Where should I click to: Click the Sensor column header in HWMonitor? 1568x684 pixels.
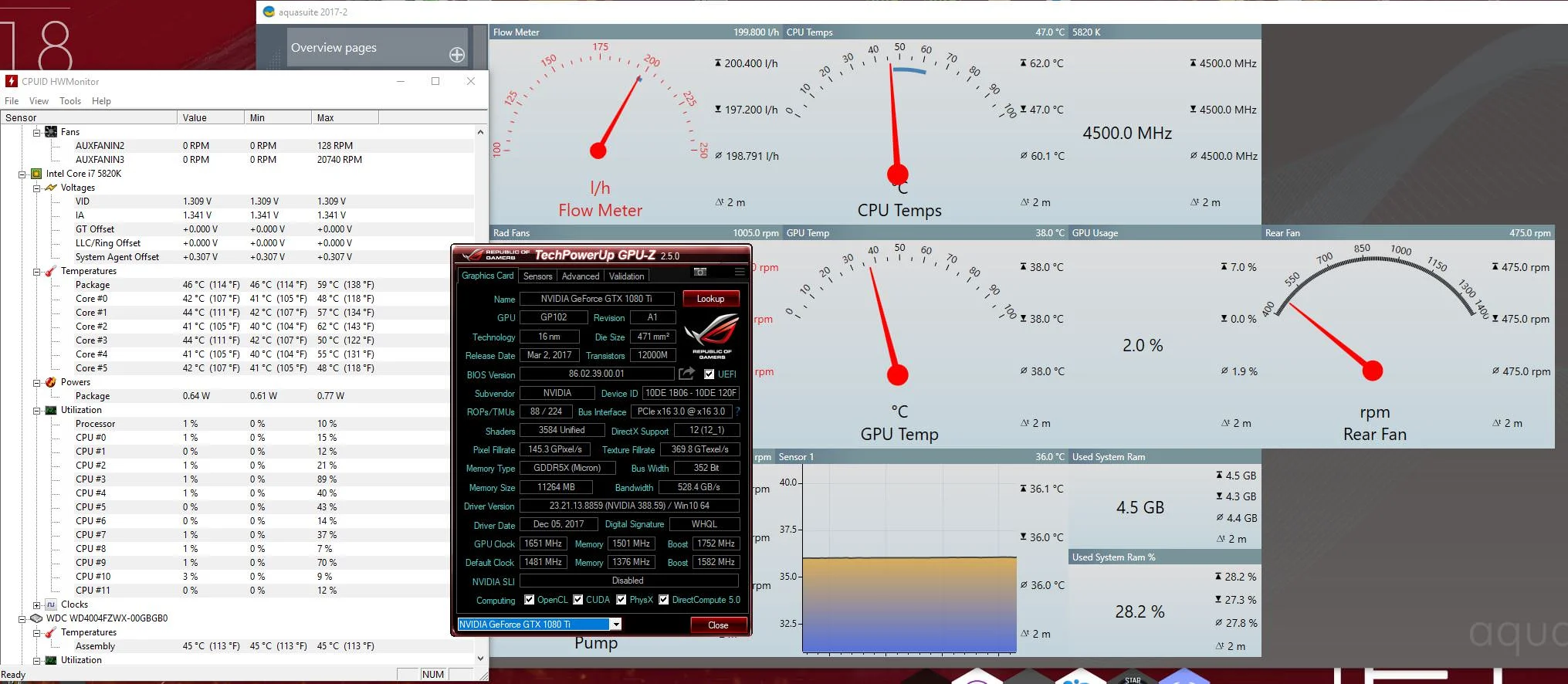point(89,117)
